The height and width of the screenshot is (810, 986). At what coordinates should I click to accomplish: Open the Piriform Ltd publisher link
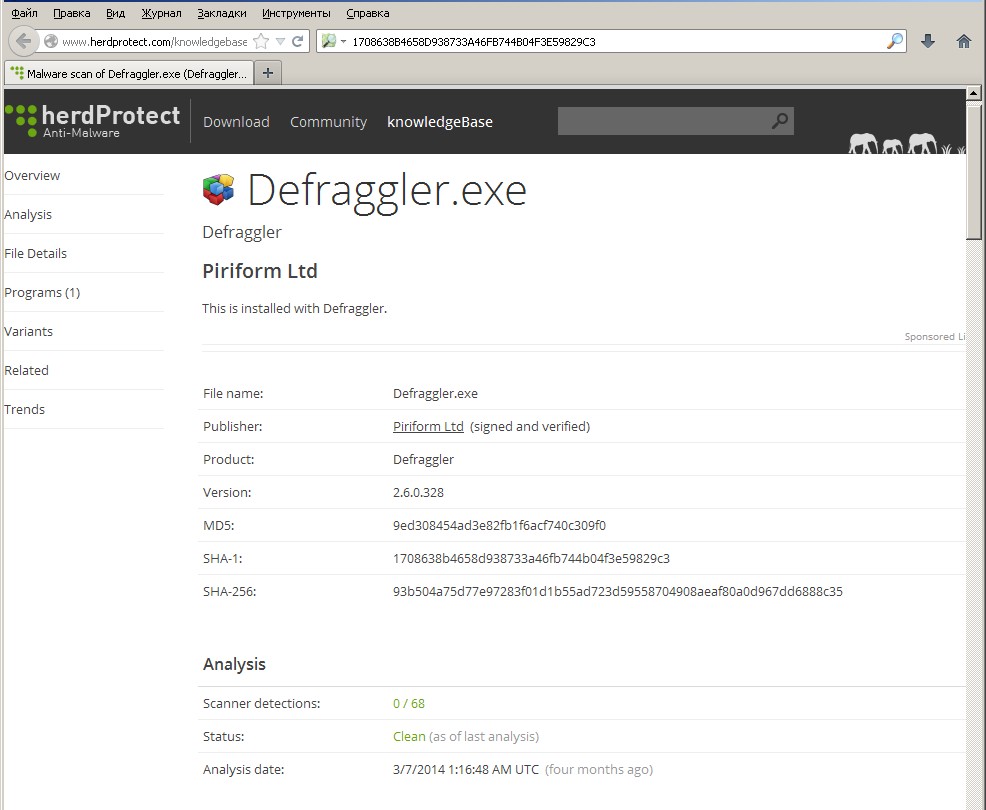tap(428, 426)
